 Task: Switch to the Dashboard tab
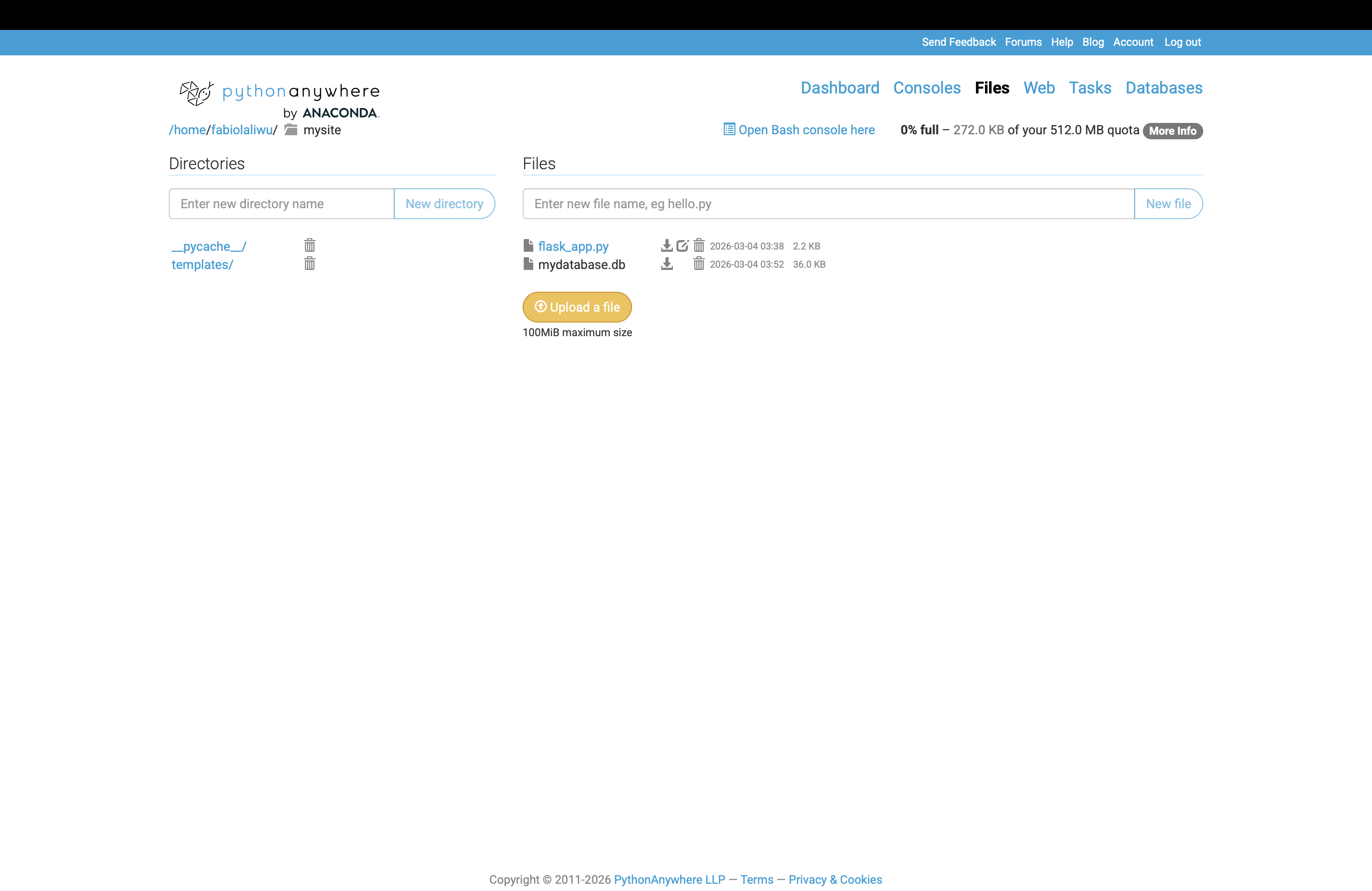click(x=839, y=88)
